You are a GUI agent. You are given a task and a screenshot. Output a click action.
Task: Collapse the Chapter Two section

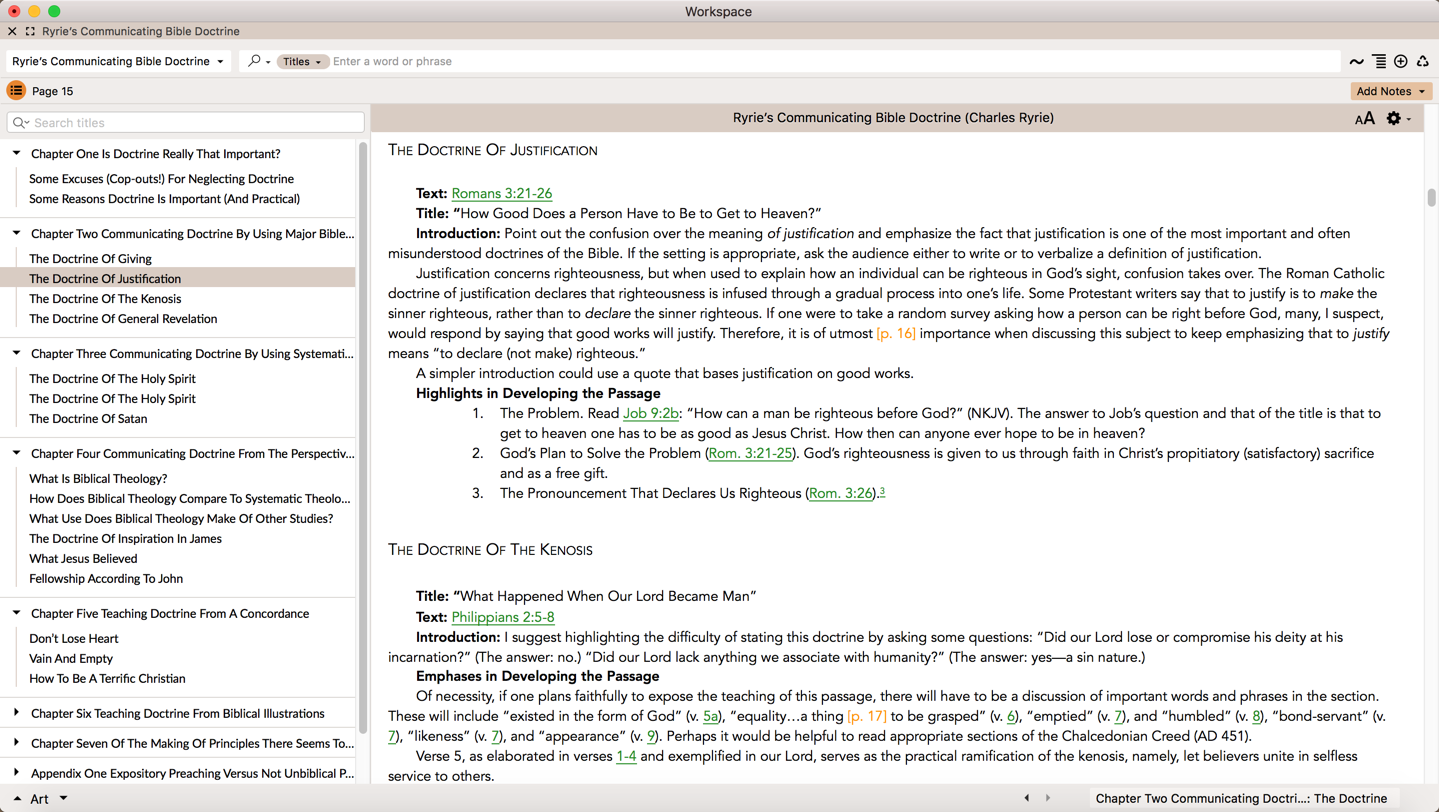pyautogui.click(x=17, y=233)
